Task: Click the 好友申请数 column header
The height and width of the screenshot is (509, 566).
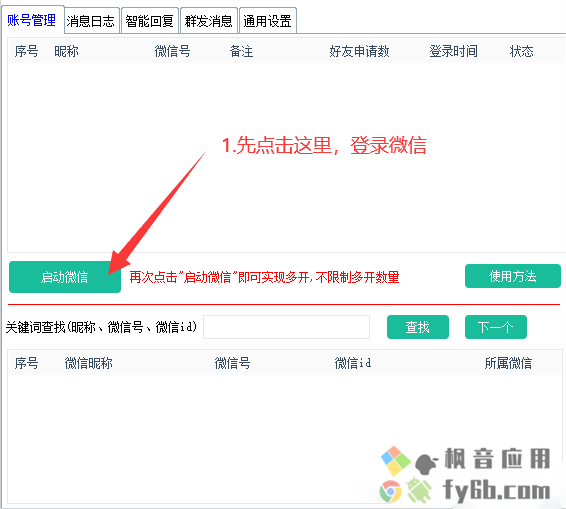Action: [x=359, y=51]
